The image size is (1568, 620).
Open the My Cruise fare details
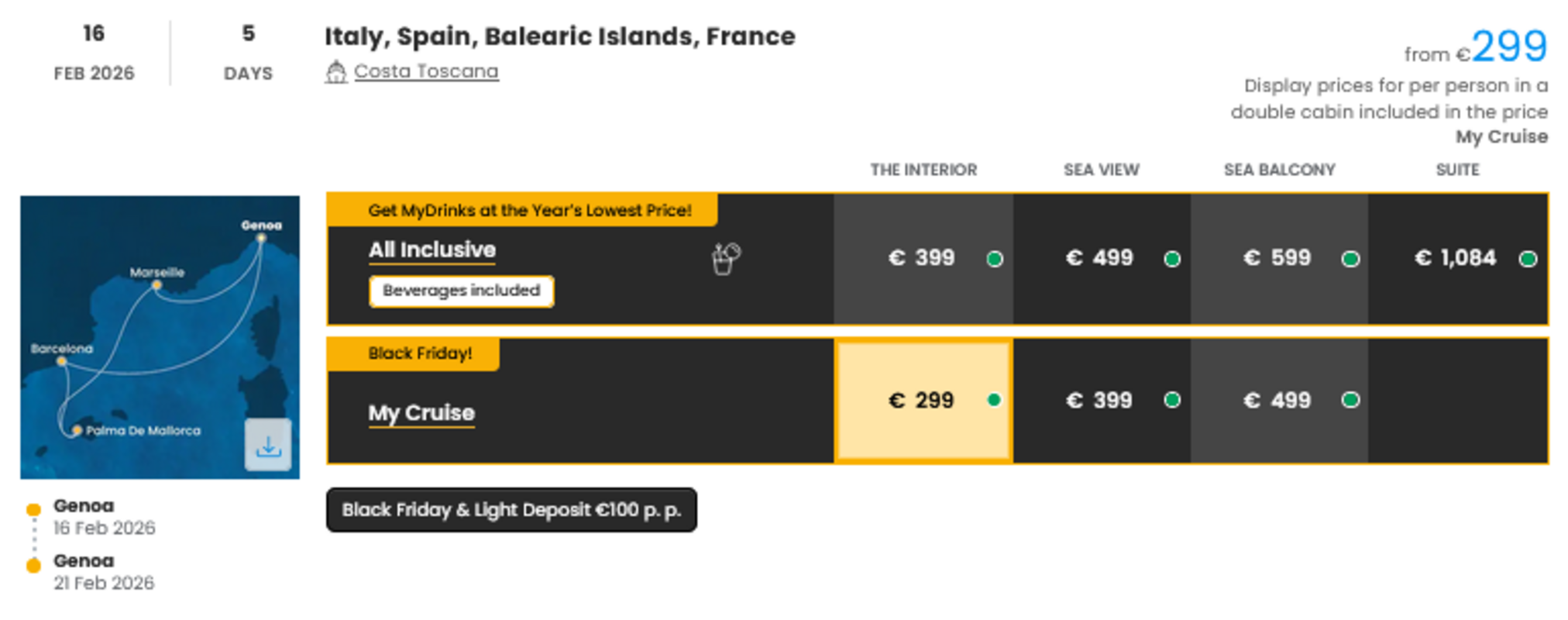tap(421, 413)
